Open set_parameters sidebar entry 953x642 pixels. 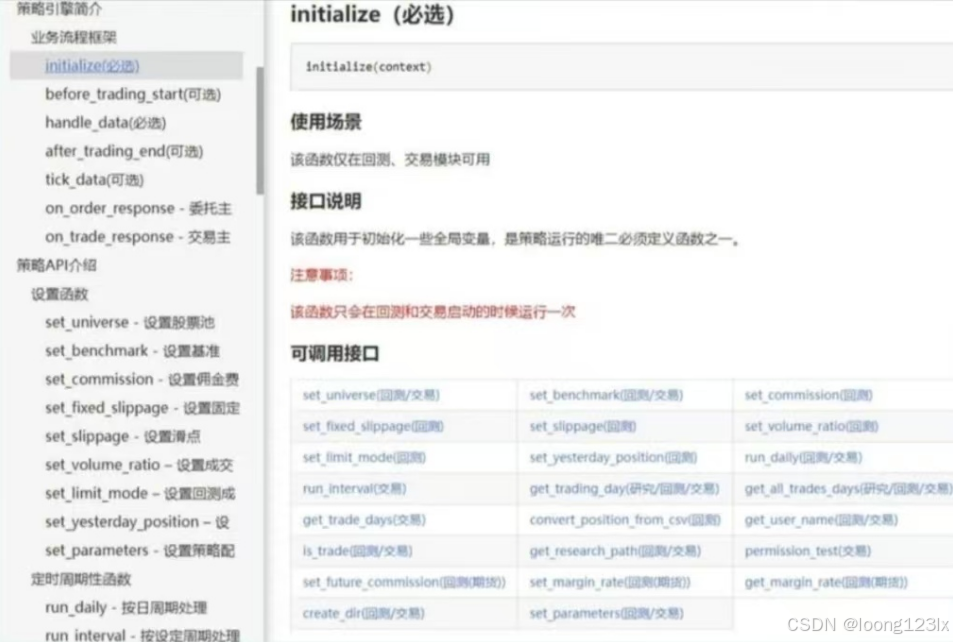tap(140, 551)
